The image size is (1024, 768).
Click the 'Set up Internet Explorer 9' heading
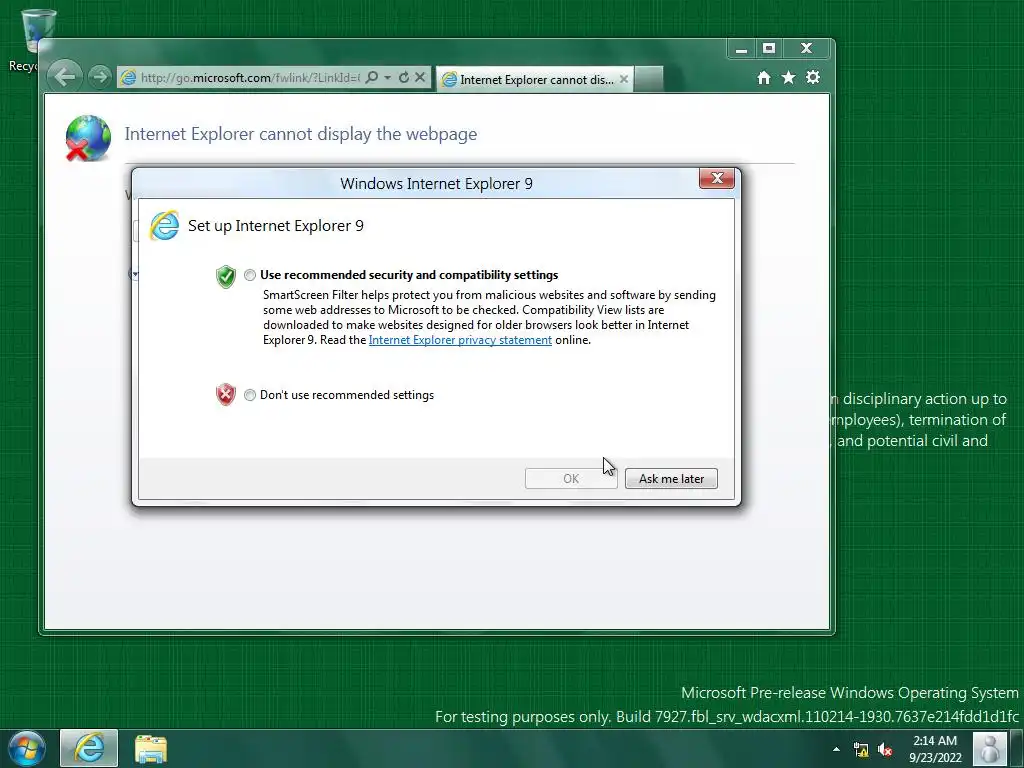[x=276, y=226]
